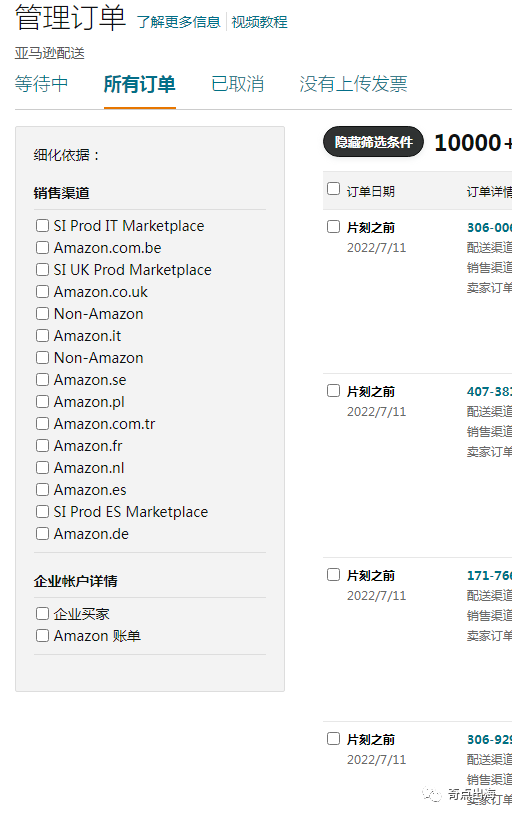The width and height of the screenshot is (512, 817).
Task: Open order number starting with 306-00
Action: (x=489, y=228)
